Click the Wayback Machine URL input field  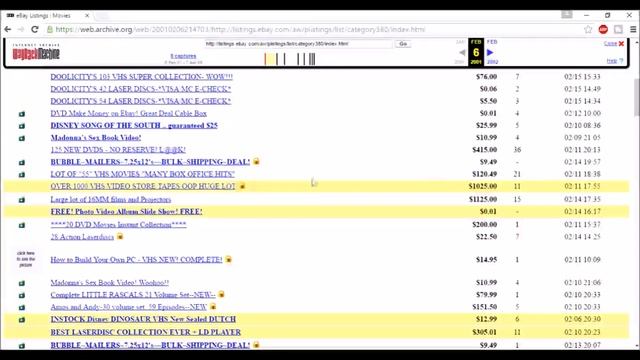(x=298, y=44)
